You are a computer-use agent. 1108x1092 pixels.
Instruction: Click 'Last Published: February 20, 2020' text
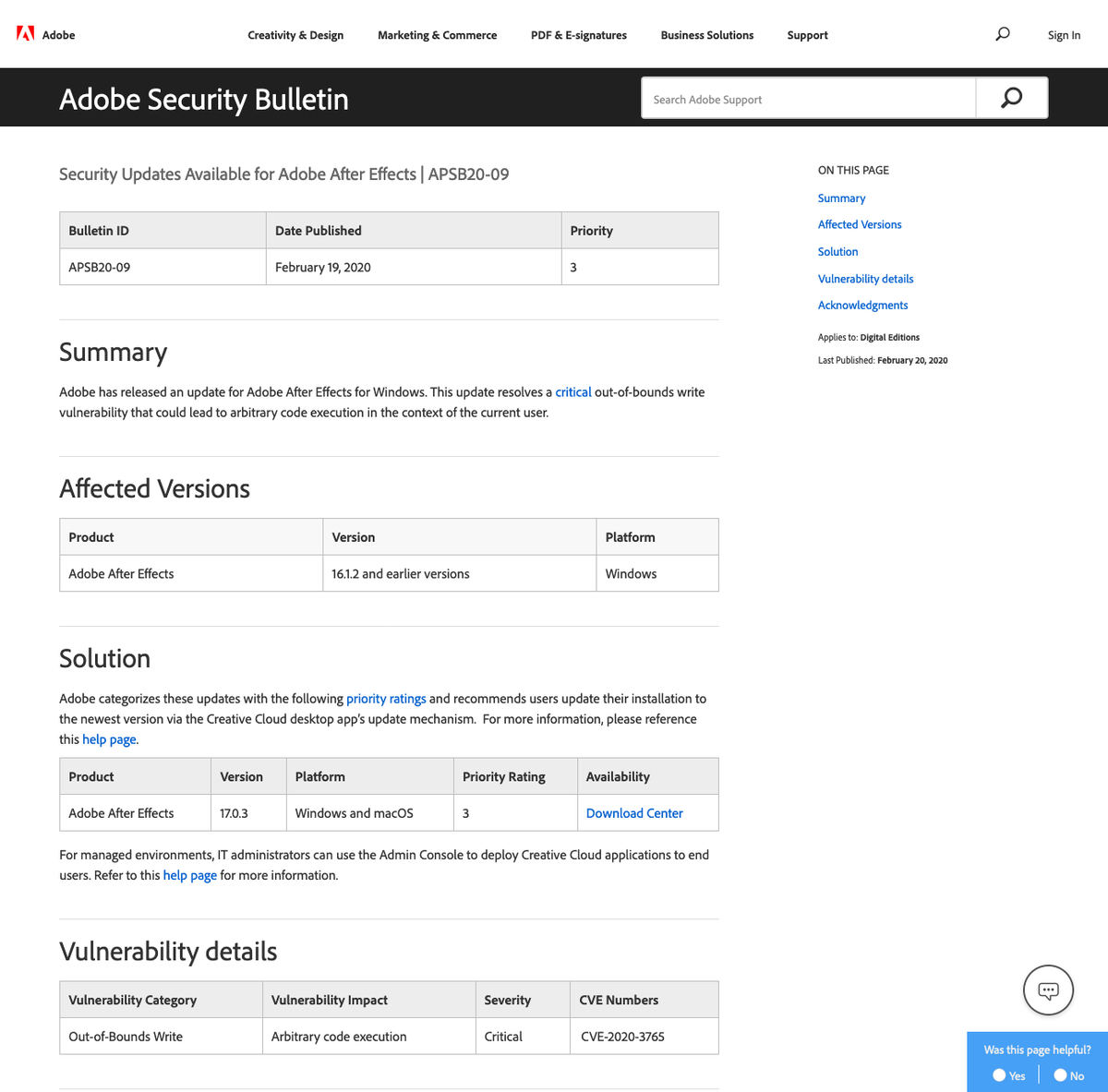pos(883,360)
